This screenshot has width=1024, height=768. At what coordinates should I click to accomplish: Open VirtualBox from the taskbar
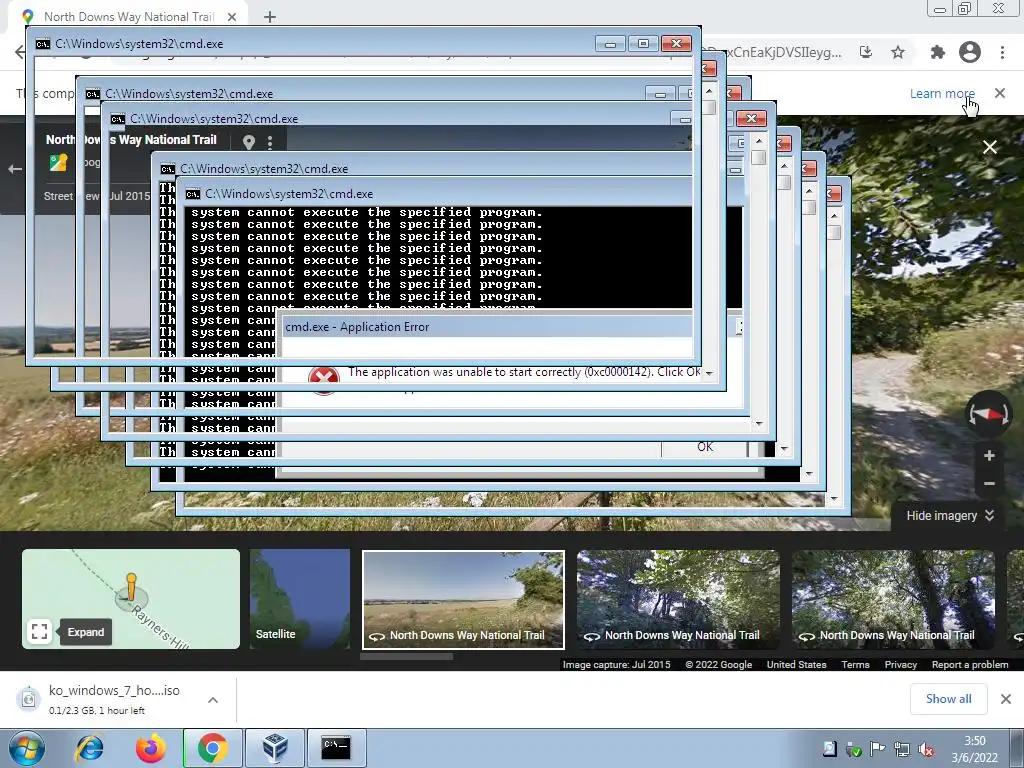(x=274, y=748)
